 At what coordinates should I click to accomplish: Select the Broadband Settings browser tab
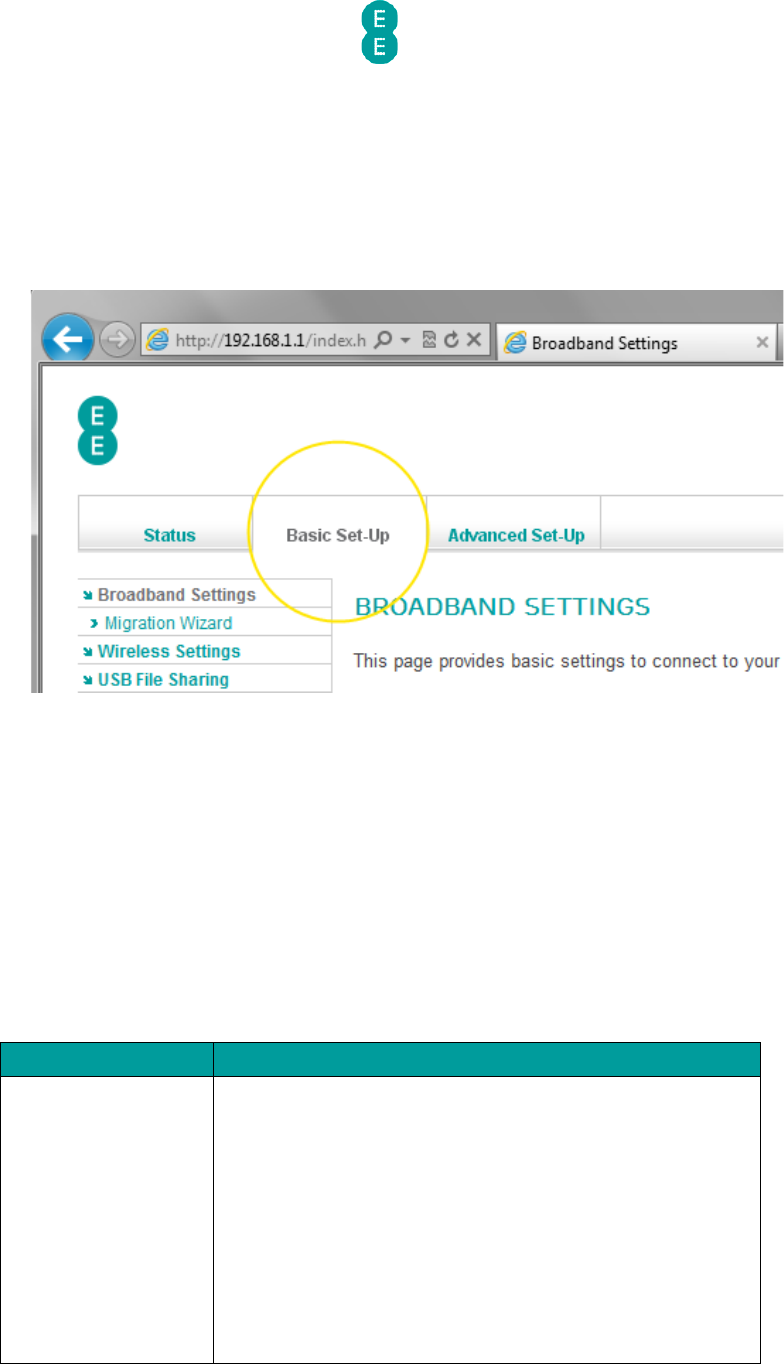coord(637,342)
